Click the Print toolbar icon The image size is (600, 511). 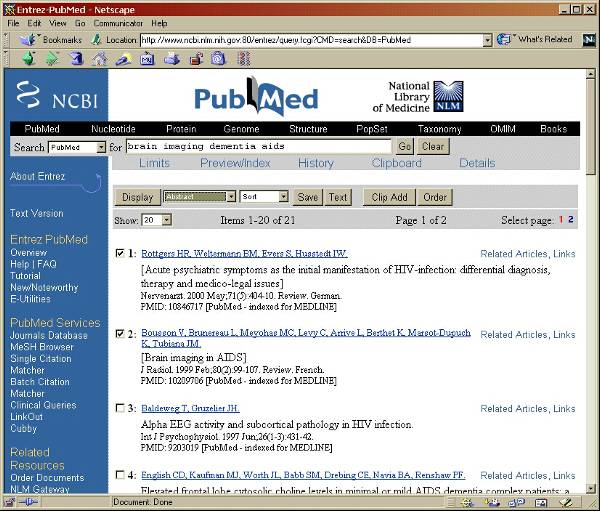[x=172, y=59]
